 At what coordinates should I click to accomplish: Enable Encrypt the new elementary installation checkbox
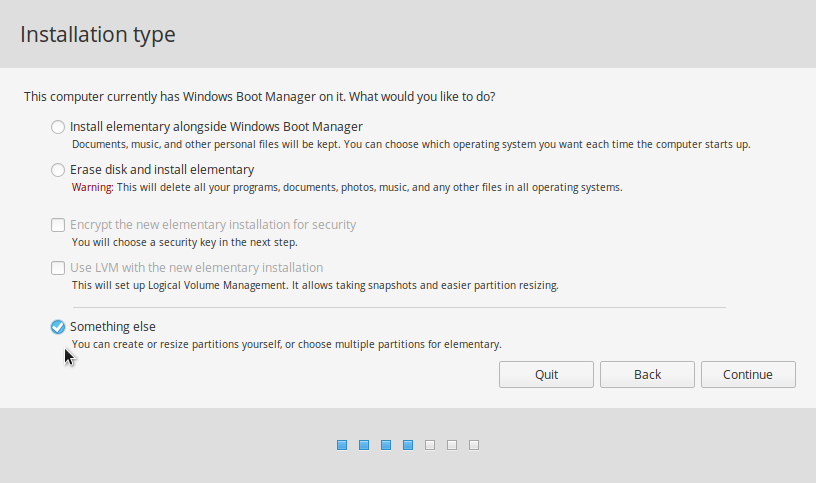pyautogui.click(x=58, y=225)
